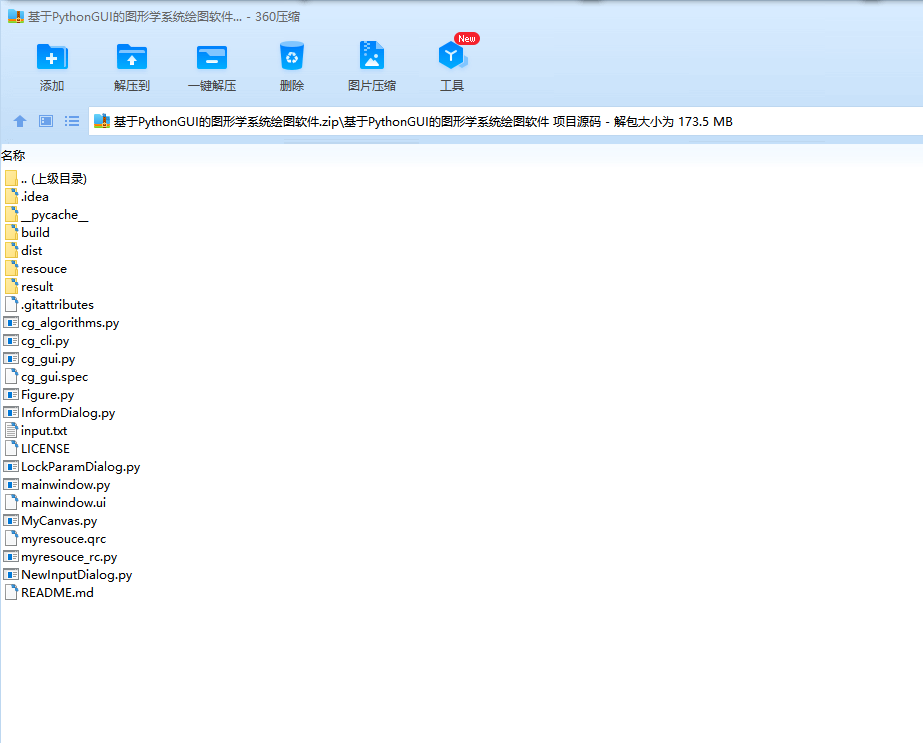Select the .. (上级目录) parent folder
The width and height of the screenshot is (923, 743).
coord(45,178)
